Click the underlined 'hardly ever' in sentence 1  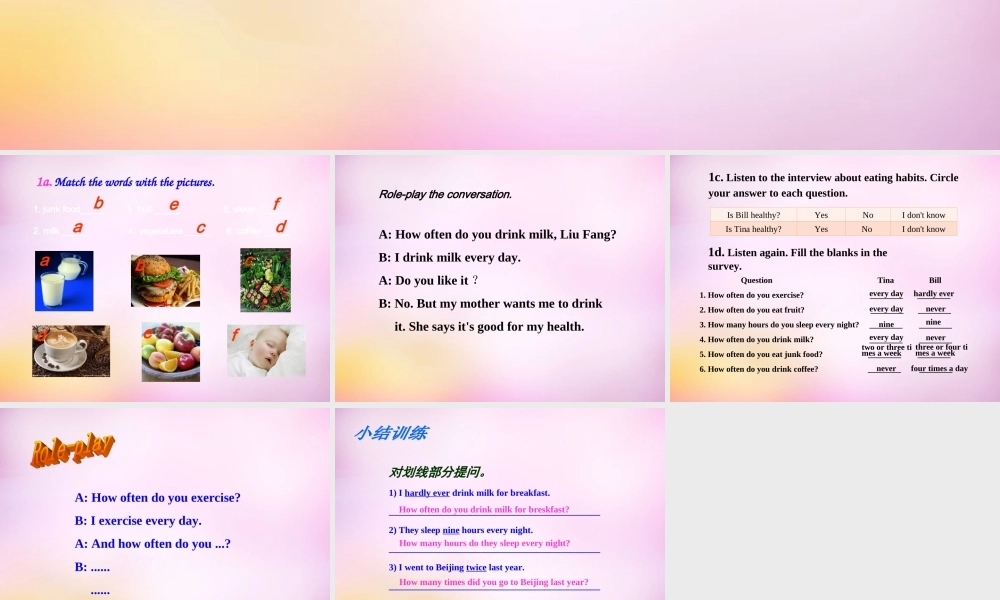coord(427,493)
